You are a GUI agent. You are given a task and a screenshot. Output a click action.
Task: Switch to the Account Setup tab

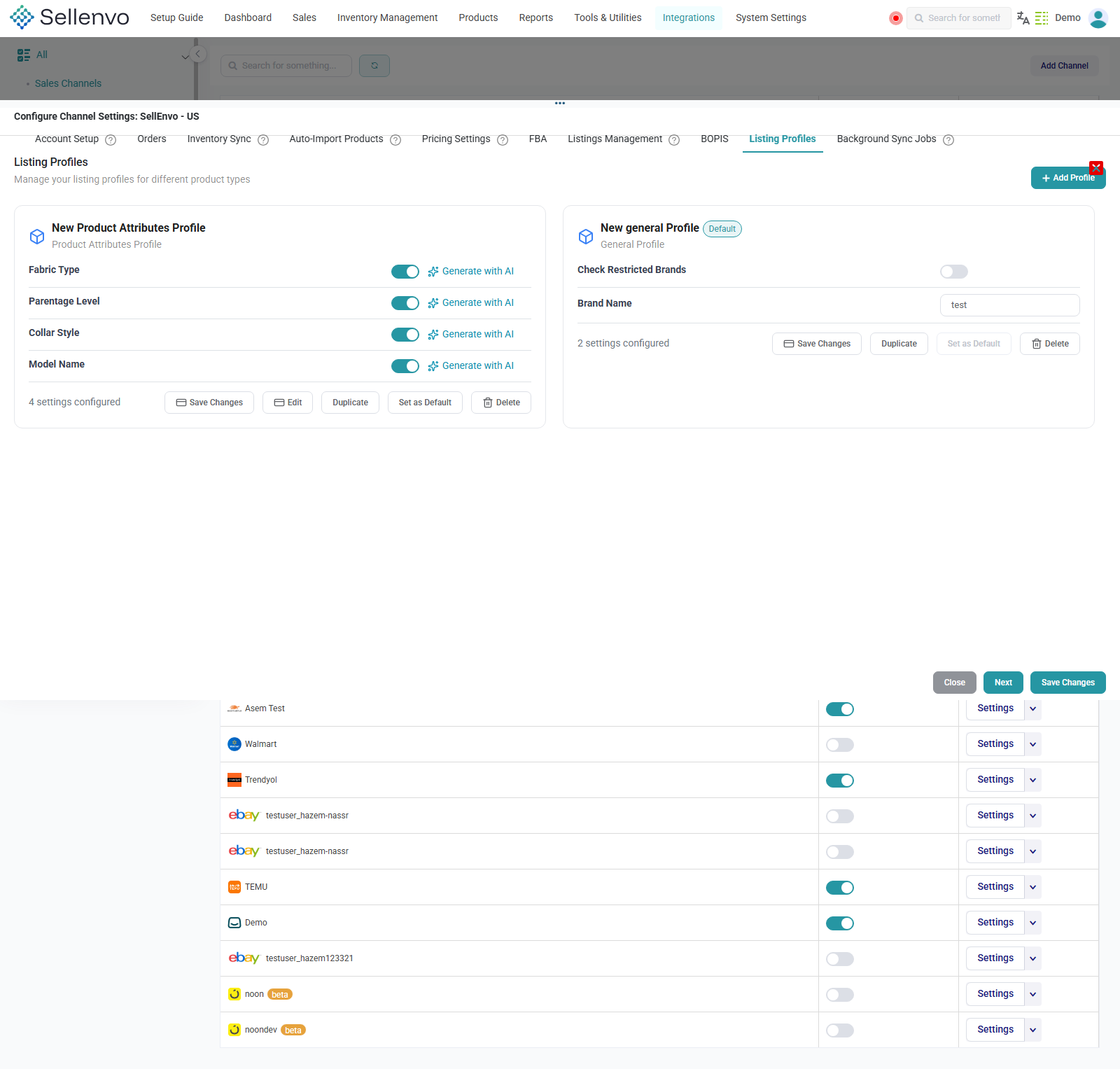(66, 139)
